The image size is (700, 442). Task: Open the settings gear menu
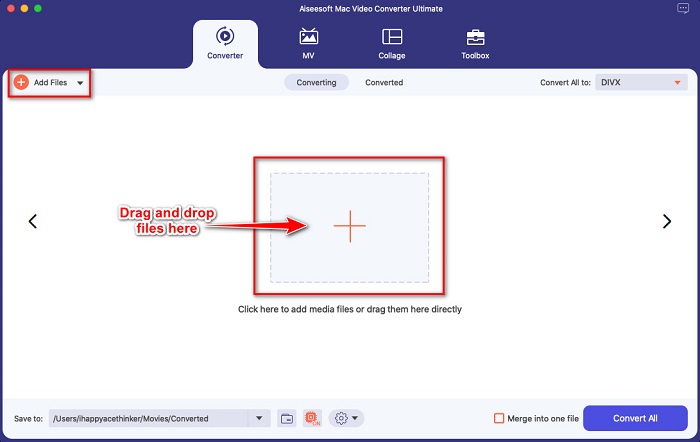[346, 418]
